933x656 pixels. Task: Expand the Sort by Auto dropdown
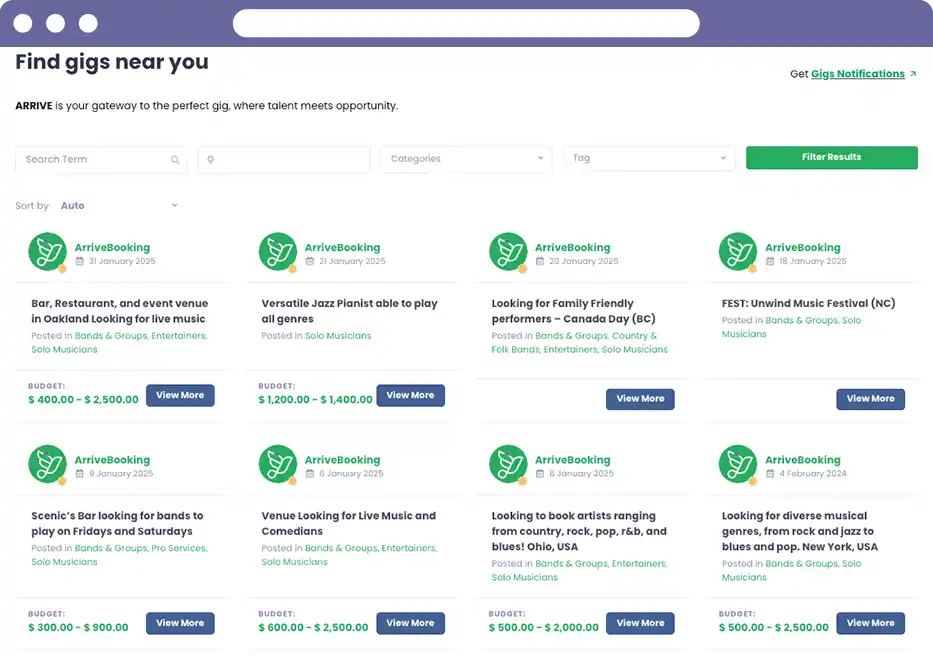[118, 205]
